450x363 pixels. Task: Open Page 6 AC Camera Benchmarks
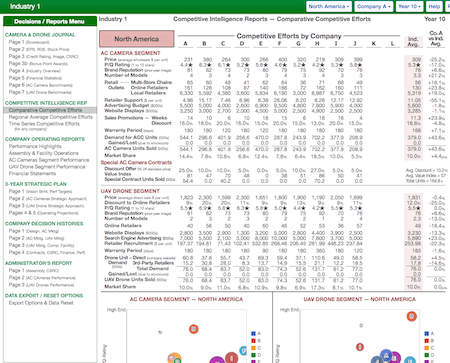[x=40, y=85]
